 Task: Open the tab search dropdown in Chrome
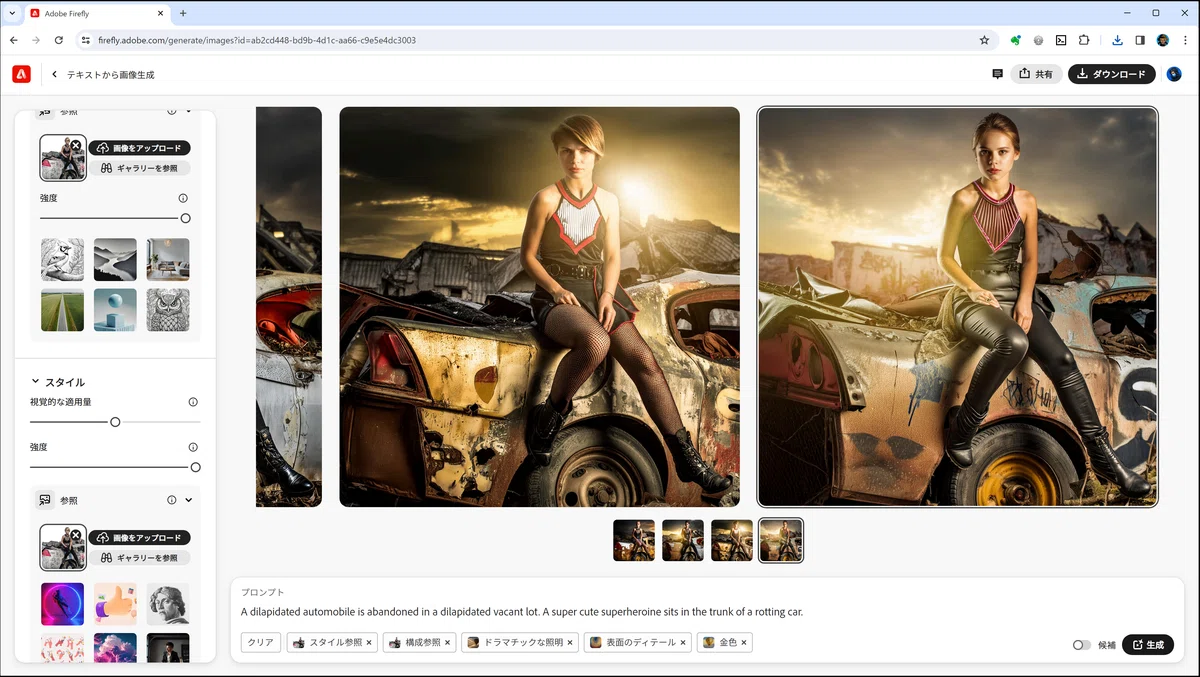[x=12, y=13]
